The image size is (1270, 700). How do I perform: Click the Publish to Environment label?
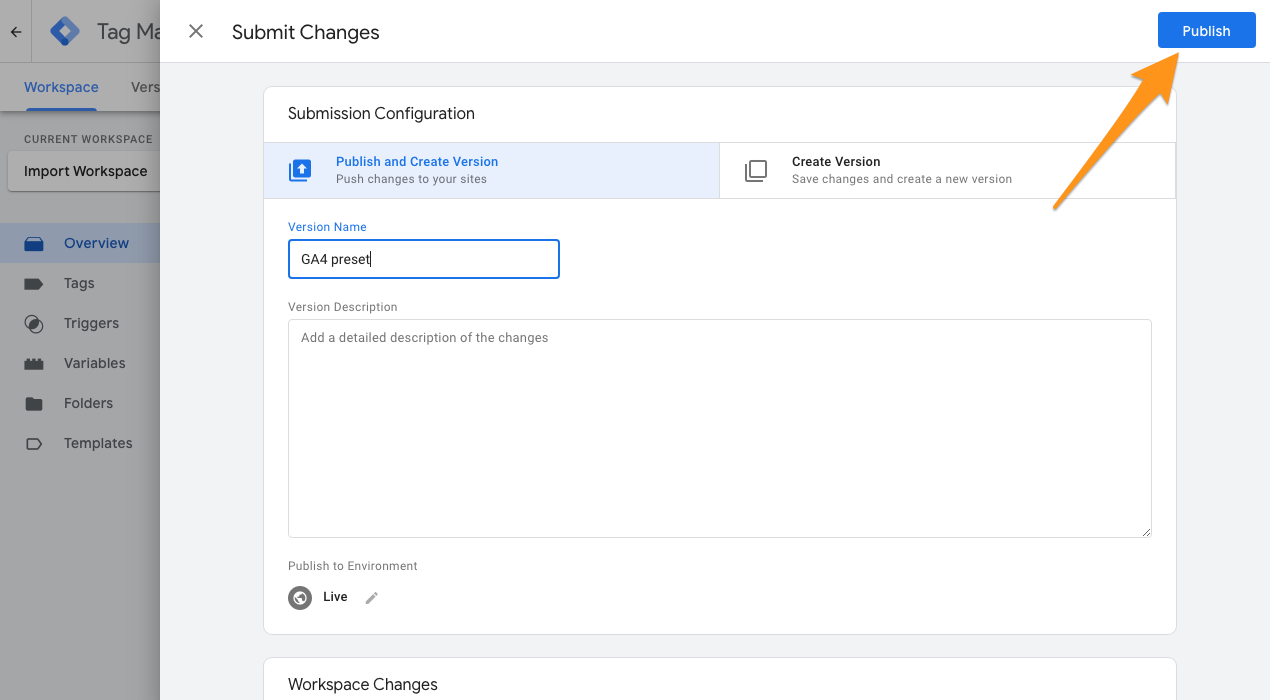(x=353, y=566)
